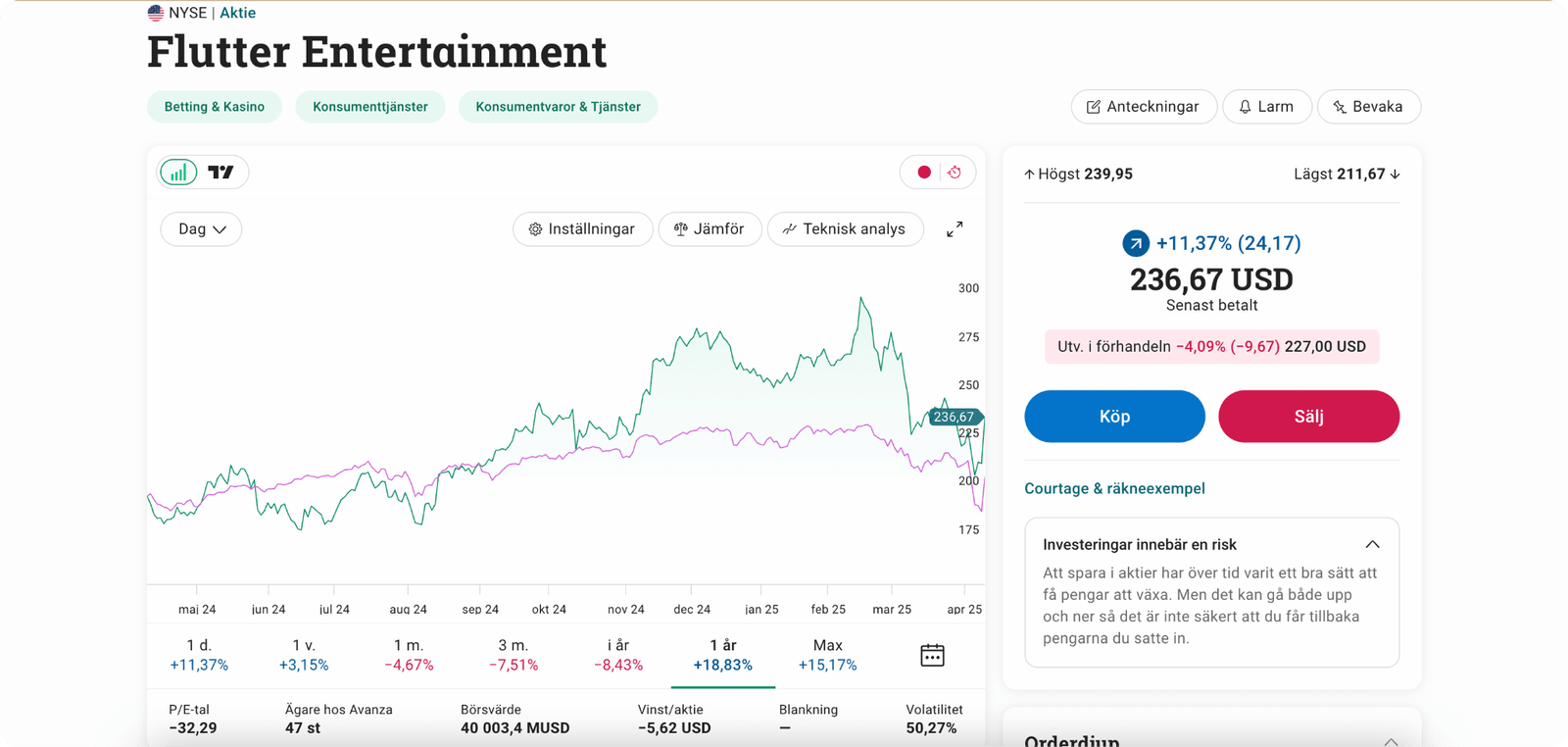Click the Konsumentvaror & Tjänster tag
1568x747 pixels.
point(559,107)
